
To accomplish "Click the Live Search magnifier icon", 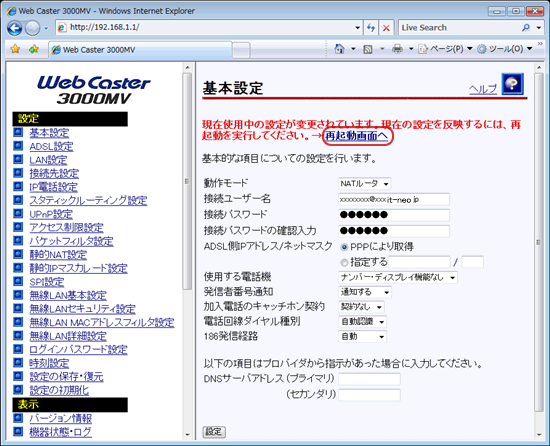I will (x=525, y=28).
